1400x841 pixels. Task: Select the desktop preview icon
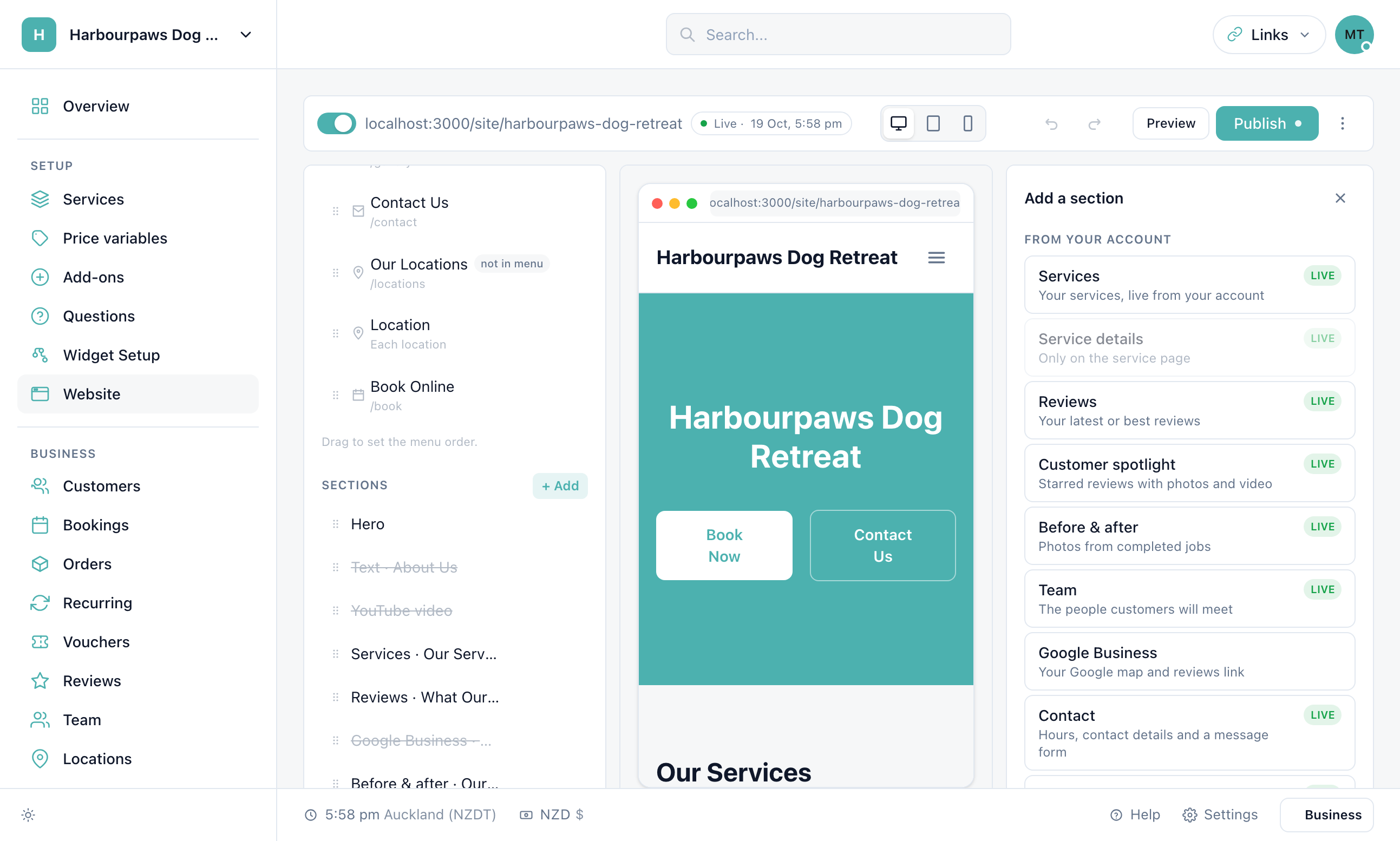click(x=898, y=123)
